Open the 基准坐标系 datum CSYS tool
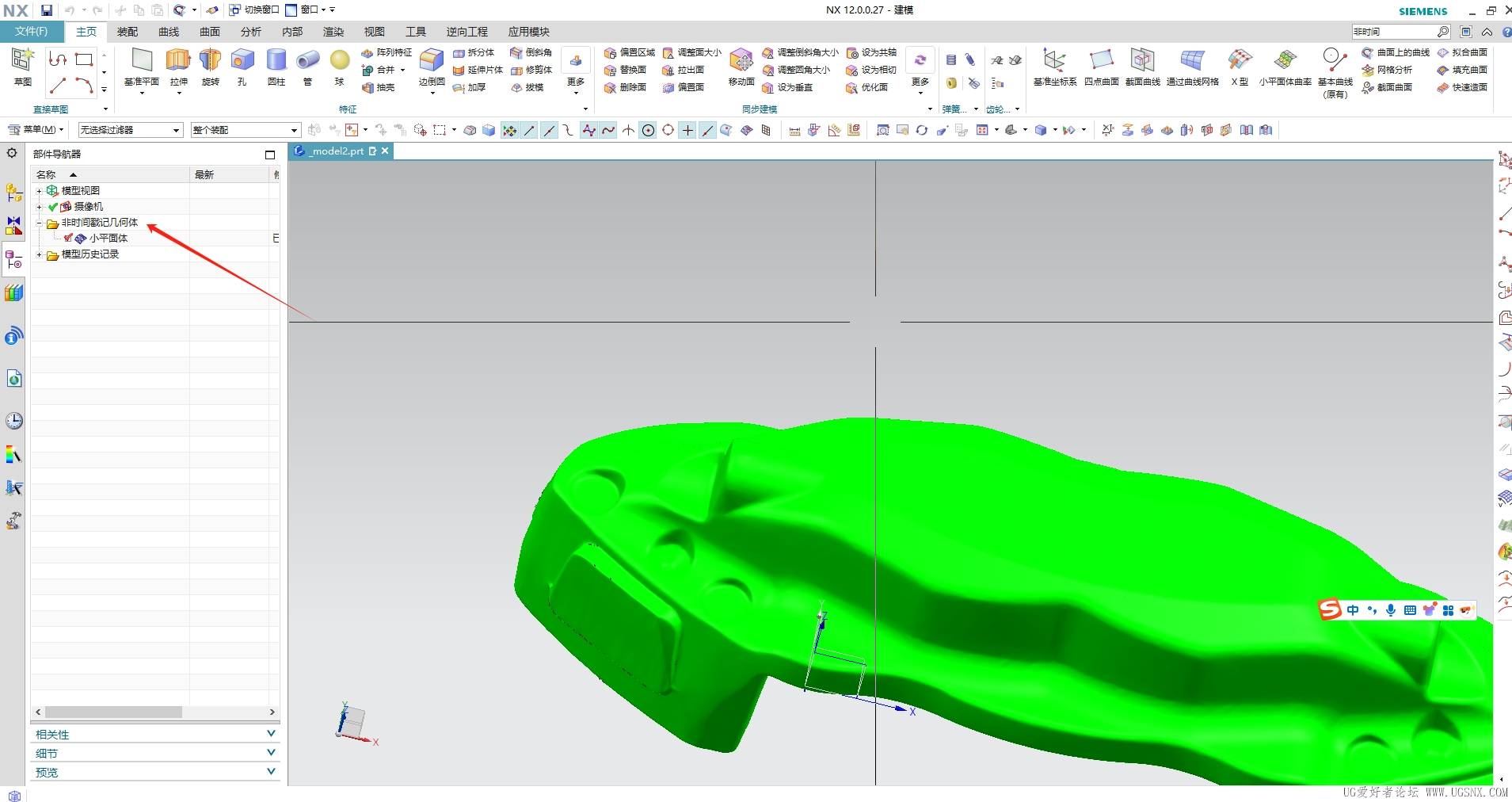This screenshot has width=1512, height=802. click(1055, 67)
